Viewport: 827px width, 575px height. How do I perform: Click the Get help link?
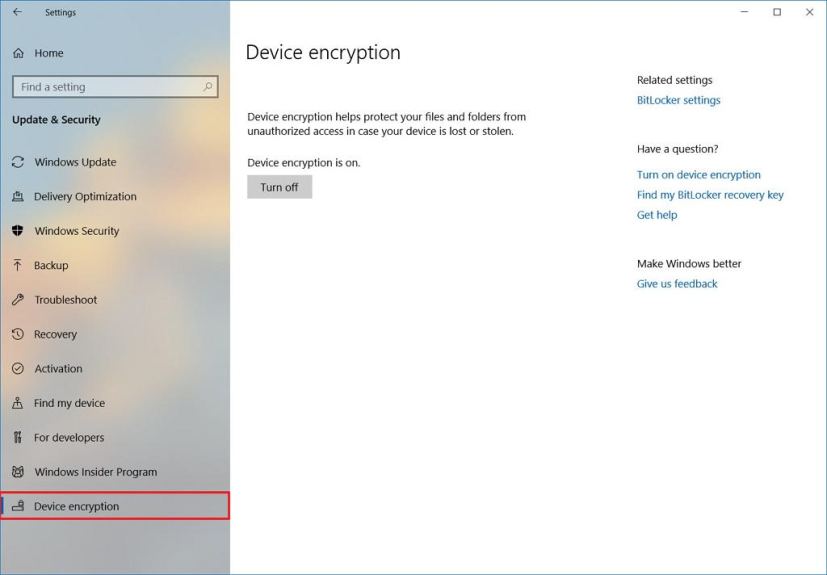pyautogui.click(x=657, y=215)
